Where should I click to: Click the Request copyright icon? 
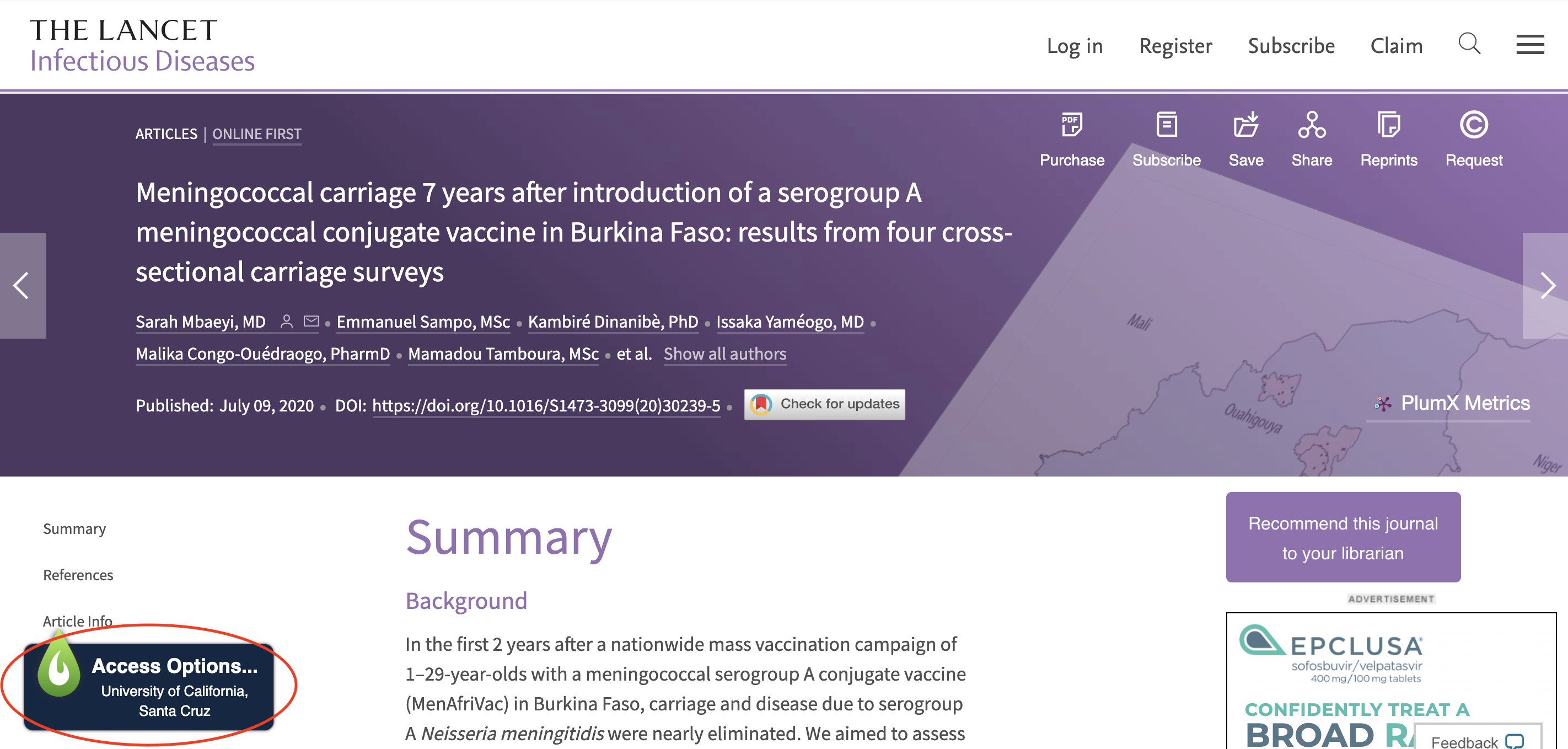pyautogui.click(x=1474, y=125)
